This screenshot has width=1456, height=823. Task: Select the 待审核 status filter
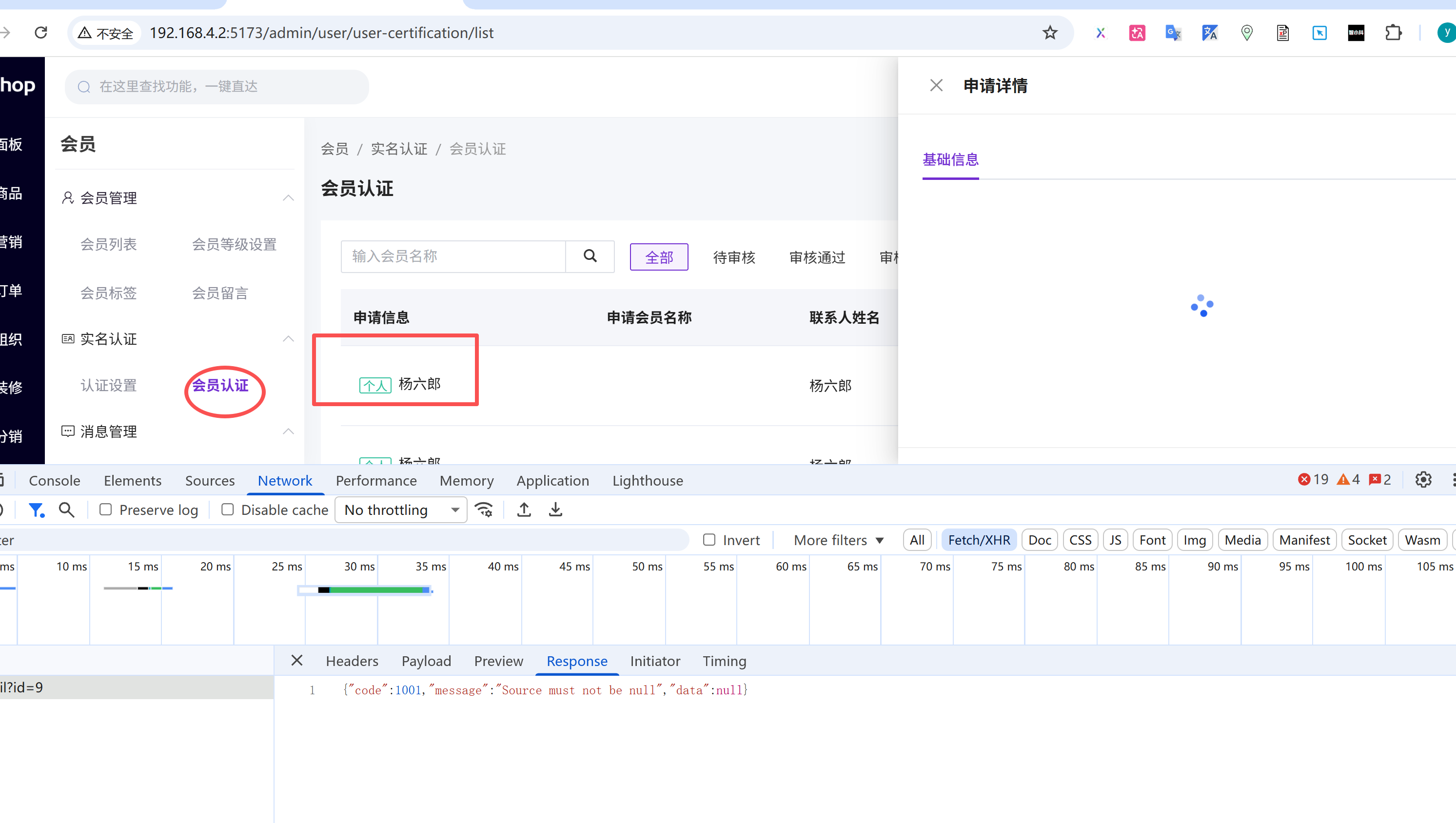point(734,257)
